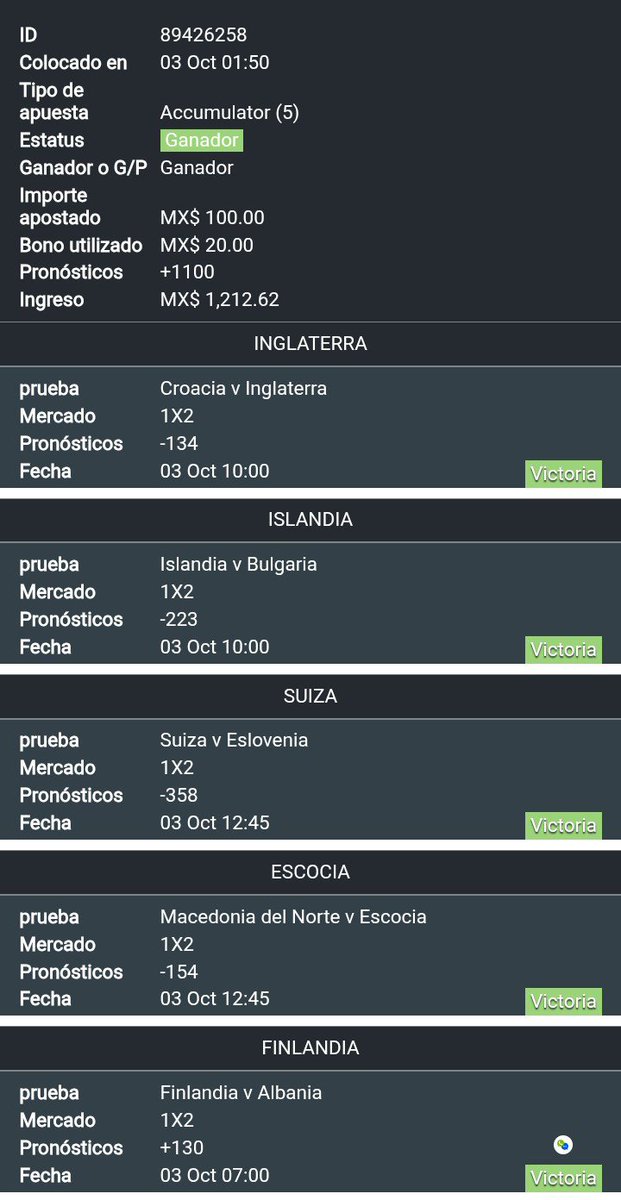Click the Victoria badge for Suiza v Eslovenia
This screenshot has height=1200, width=621.
coord(563,826)
